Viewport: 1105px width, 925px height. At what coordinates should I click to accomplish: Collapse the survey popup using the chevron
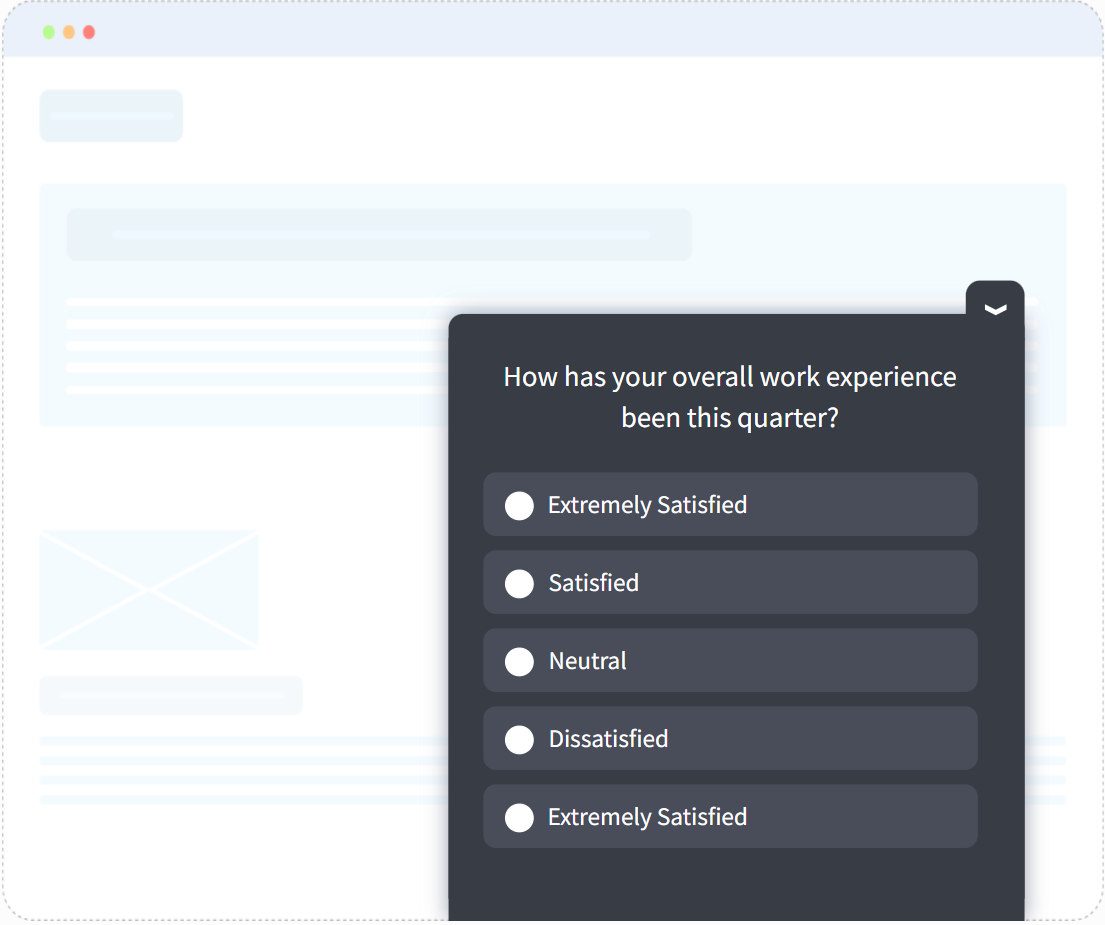coord(995,310)
